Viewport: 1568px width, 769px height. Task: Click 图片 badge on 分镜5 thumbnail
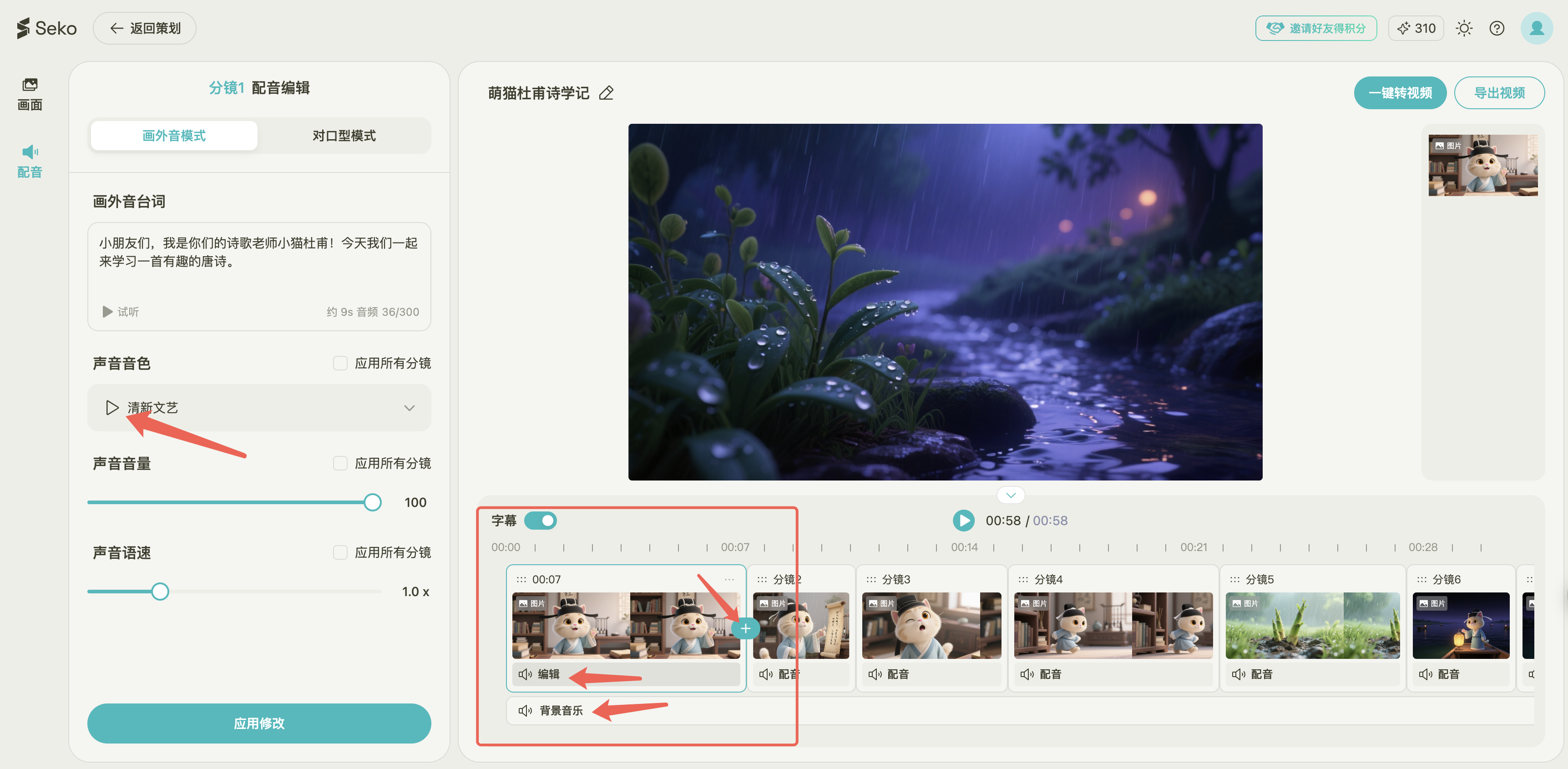[1245, 603]
